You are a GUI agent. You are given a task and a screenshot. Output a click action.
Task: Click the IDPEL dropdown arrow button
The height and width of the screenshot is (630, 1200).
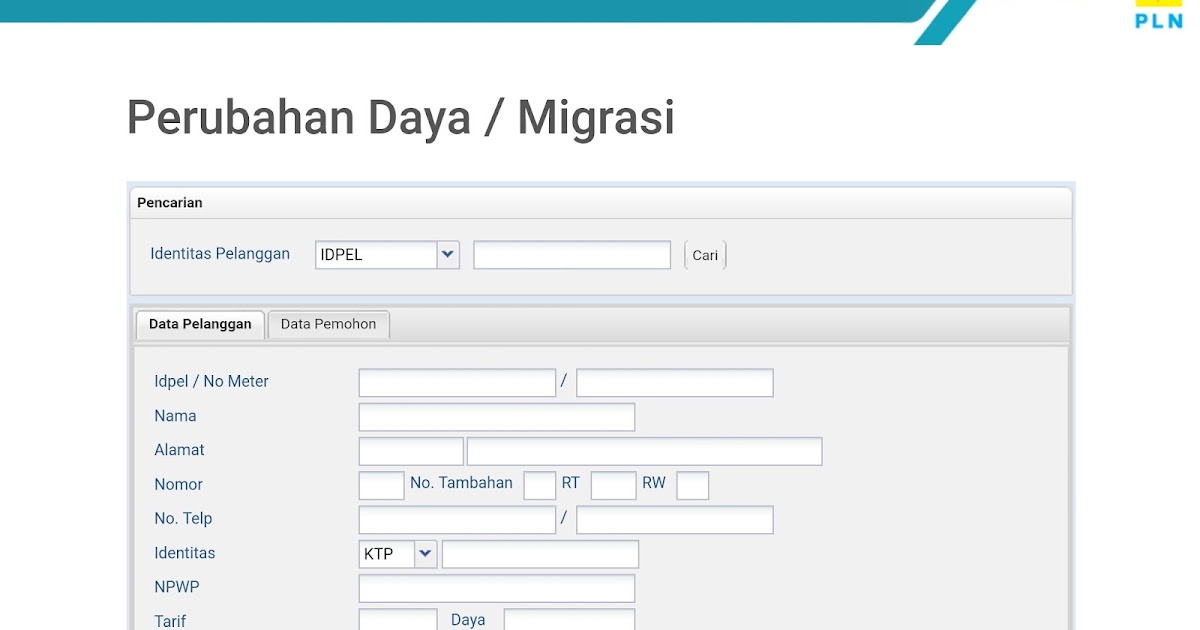coord(447,254)
